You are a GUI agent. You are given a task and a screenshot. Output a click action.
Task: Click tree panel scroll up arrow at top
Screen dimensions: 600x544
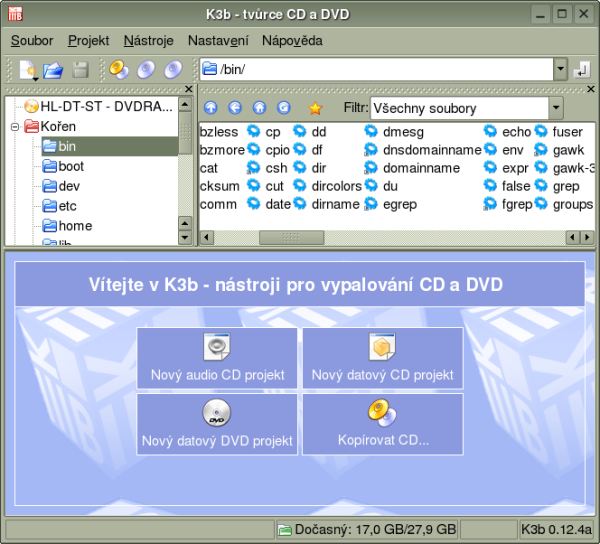tap(185, 104)
